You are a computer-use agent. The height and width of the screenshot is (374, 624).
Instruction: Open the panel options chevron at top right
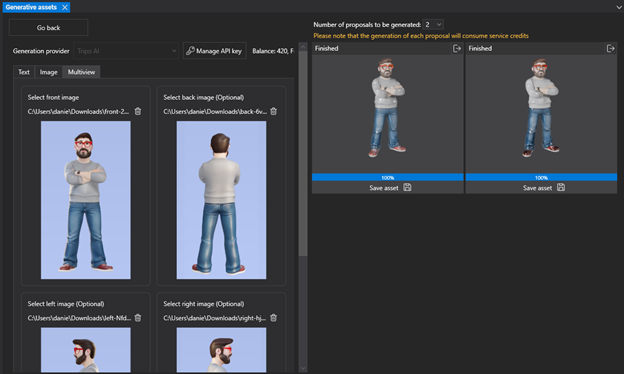[x=620, y=8]
